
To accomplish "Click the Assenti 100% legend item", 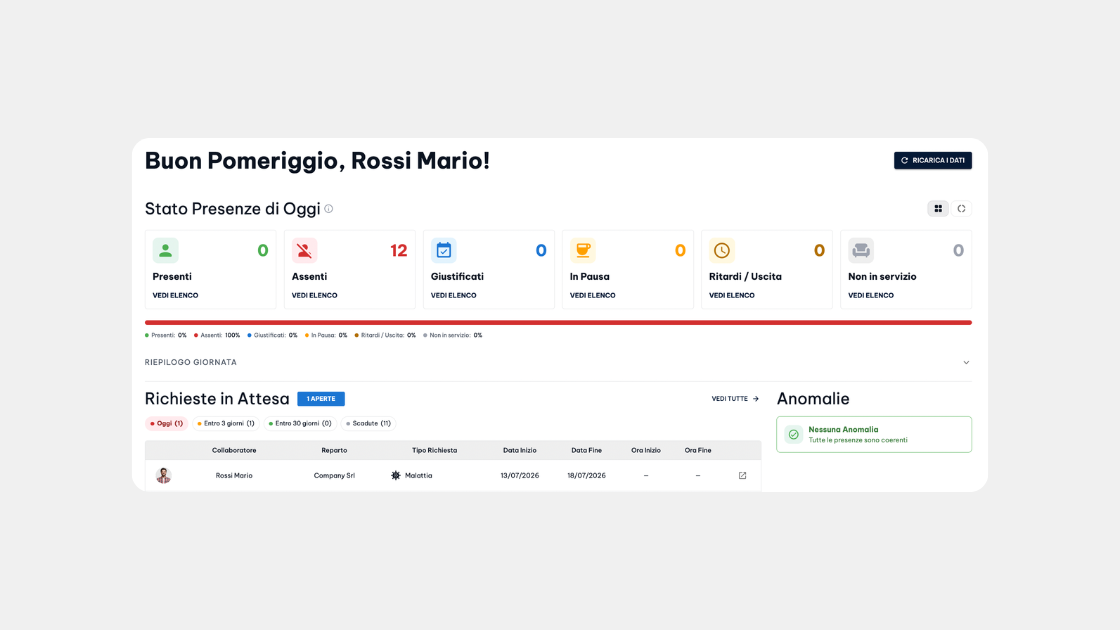I will tap(217, 335).
